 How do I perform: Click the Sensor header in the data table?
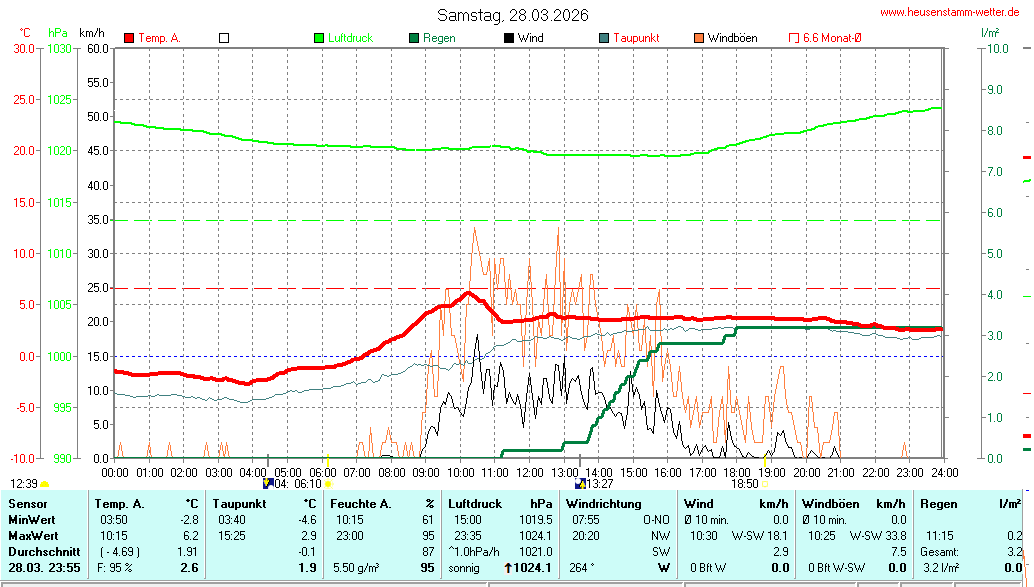(x=28, y=504)
